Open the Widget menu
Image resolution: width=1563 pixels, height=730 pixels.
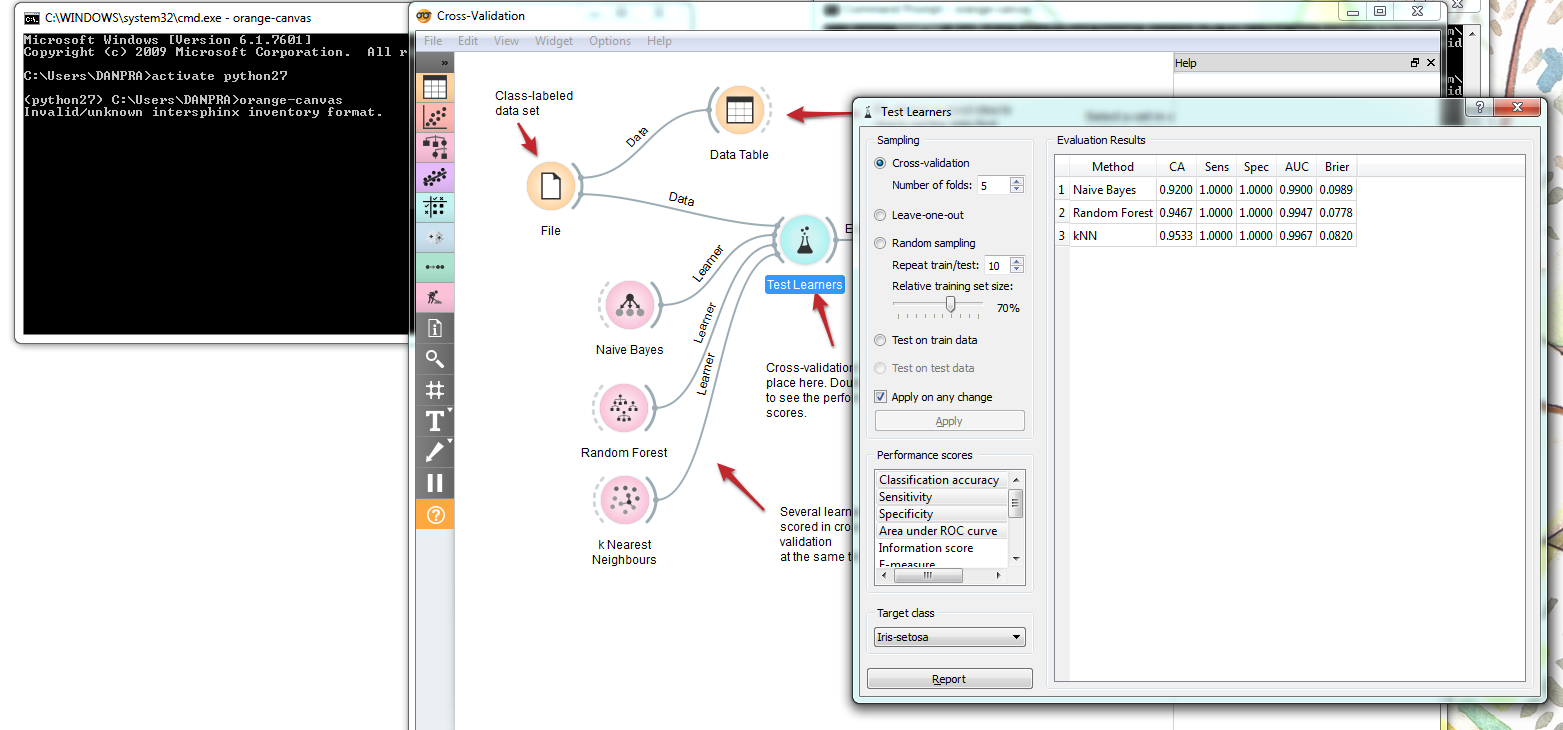tap(554, 41)
